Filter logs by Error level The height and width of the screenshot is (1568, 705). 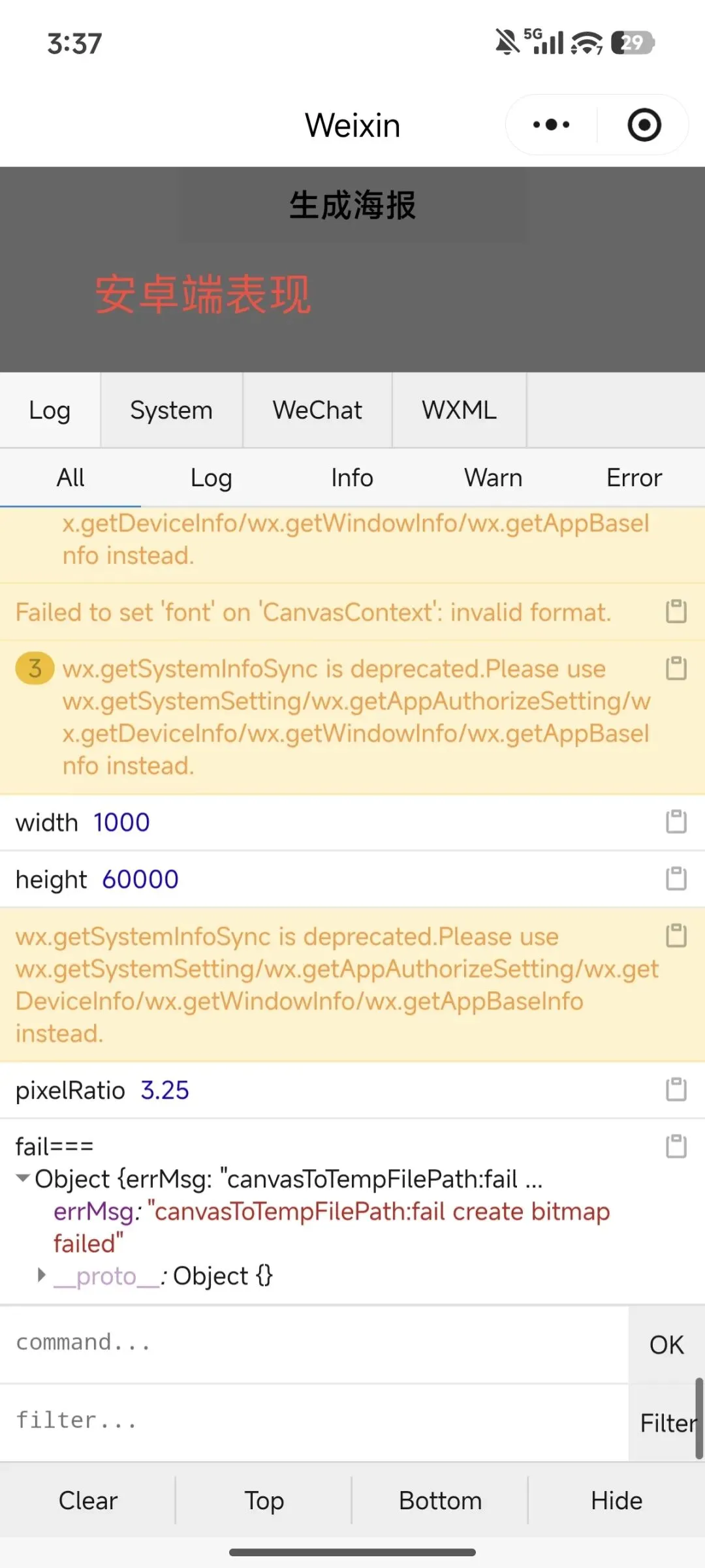pyautogui.click(x=634, y=478)
